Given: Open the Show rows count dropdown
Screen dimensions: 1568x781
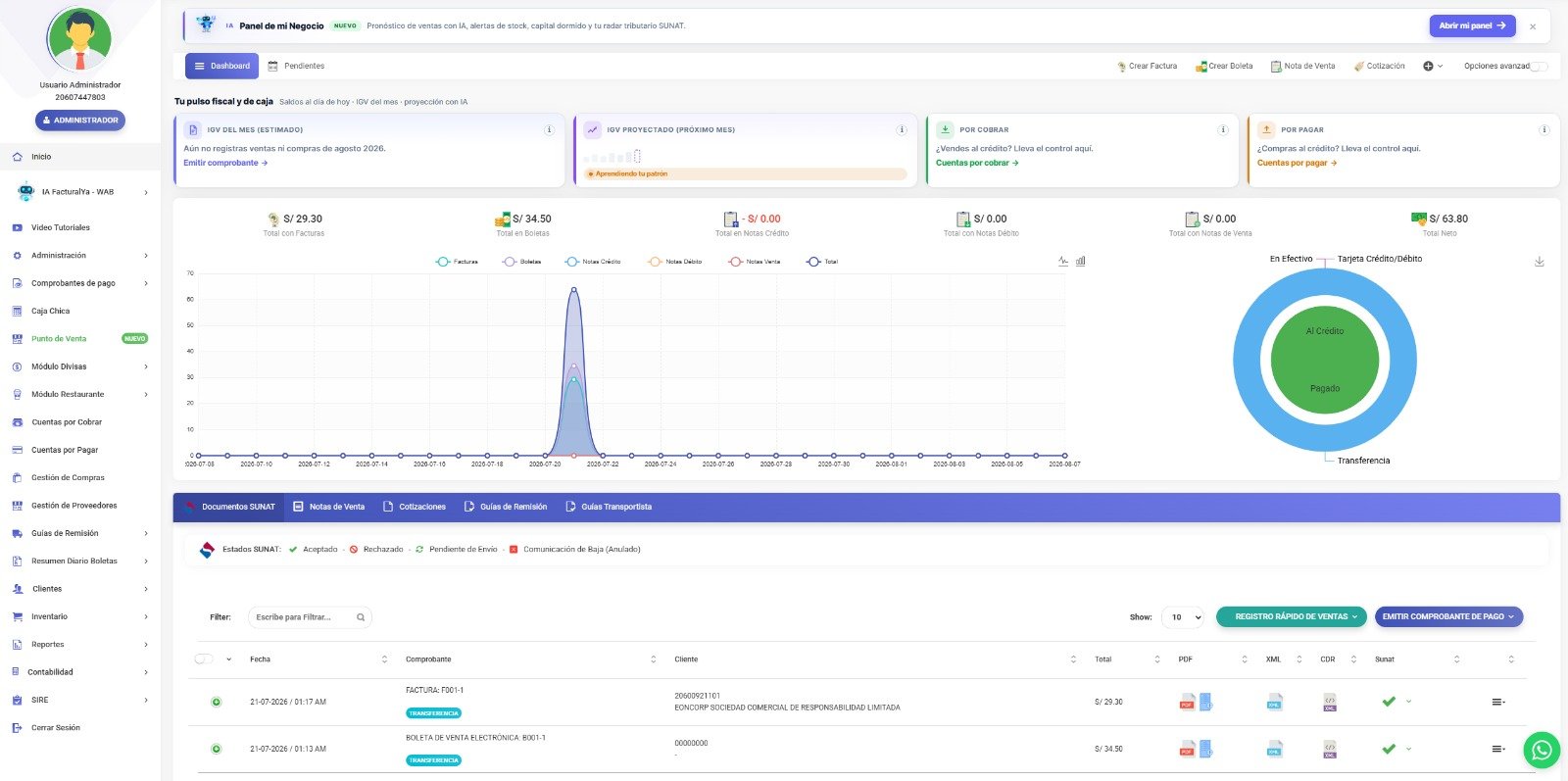Looking at the screenshot, I should point(1183,617).
